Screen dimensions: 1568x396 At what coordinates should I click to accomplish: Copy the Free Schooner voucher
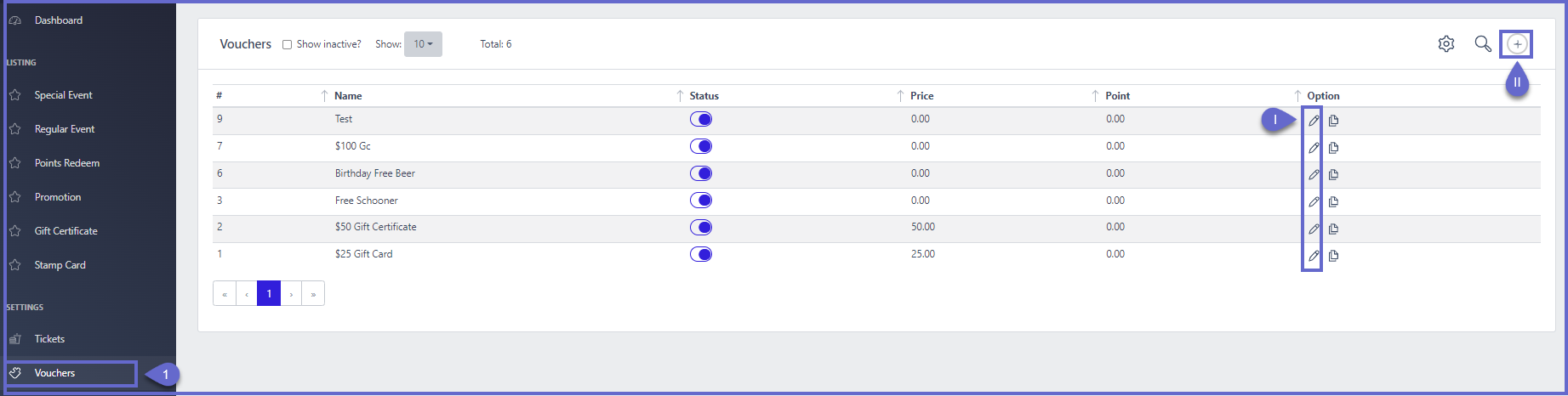click(1333, 202)
